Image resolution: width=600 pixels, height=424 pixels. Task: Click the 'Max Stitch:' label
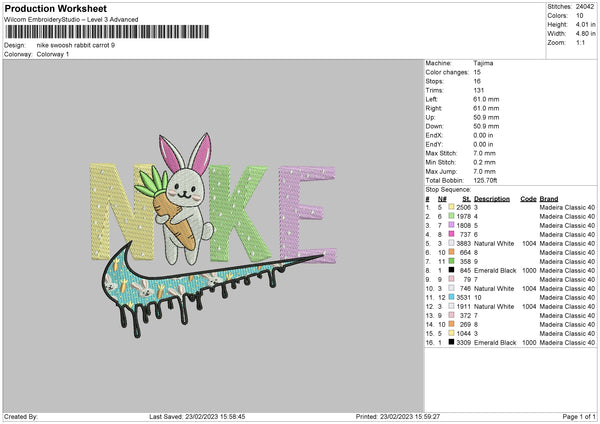(x=441, y=153)
